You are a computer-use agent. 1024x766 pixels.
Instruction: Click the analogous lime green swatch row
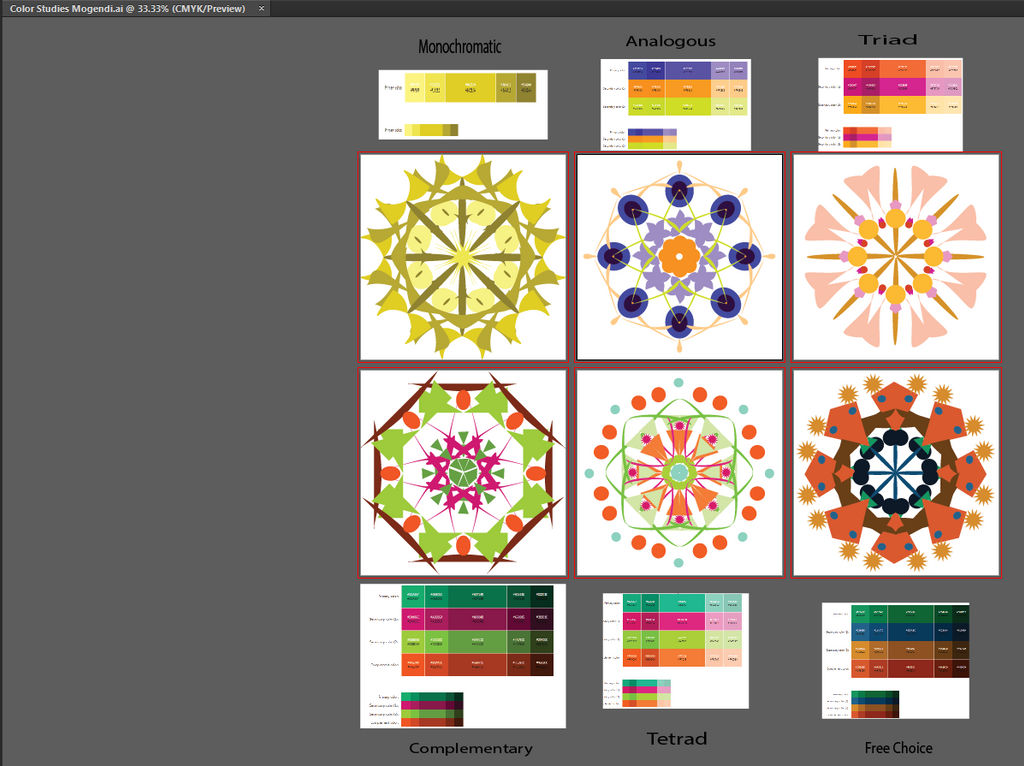click(x=687, y=106)
